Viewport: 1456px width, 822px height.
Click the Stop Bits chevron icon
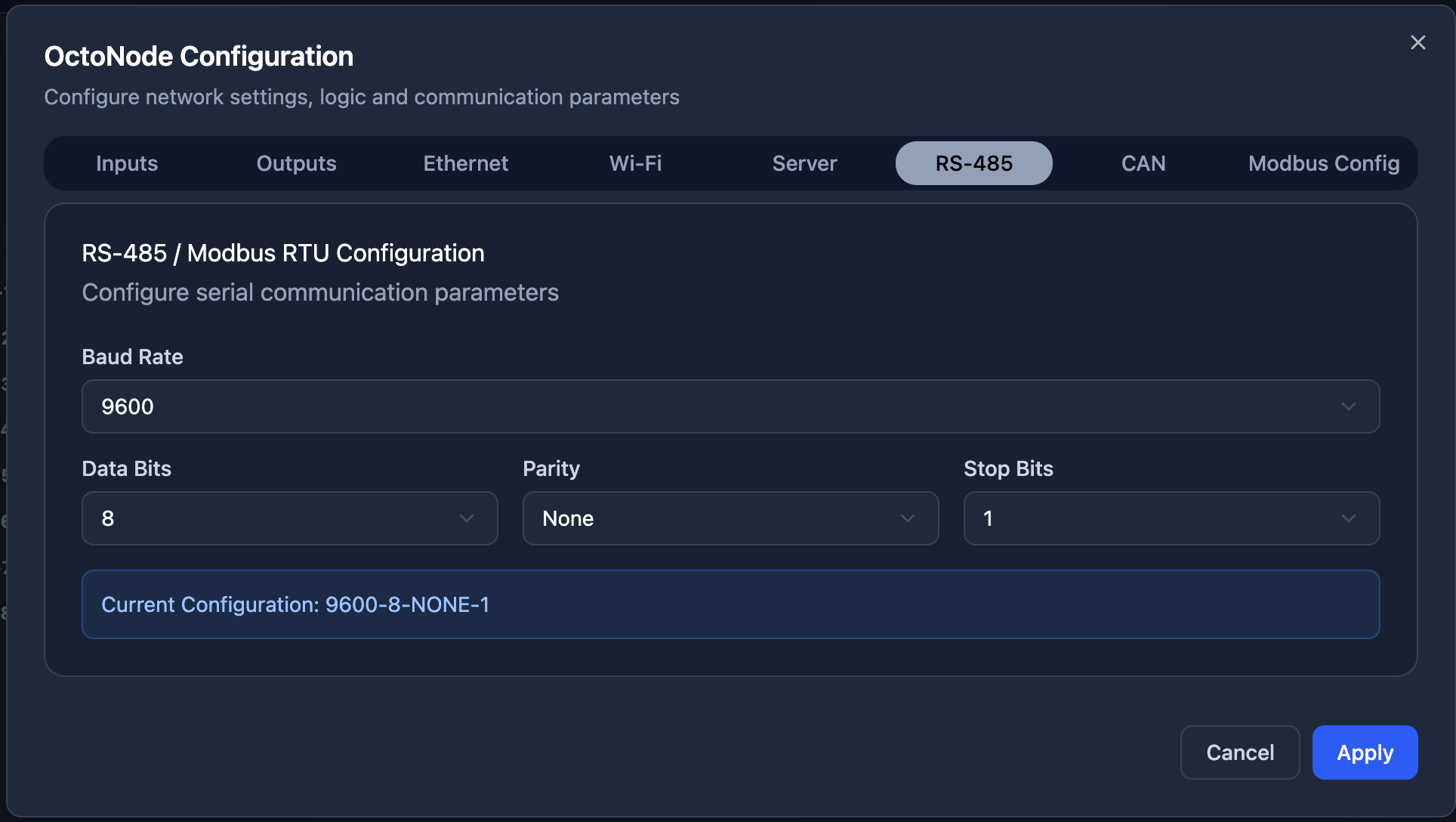click(1348, 518)
